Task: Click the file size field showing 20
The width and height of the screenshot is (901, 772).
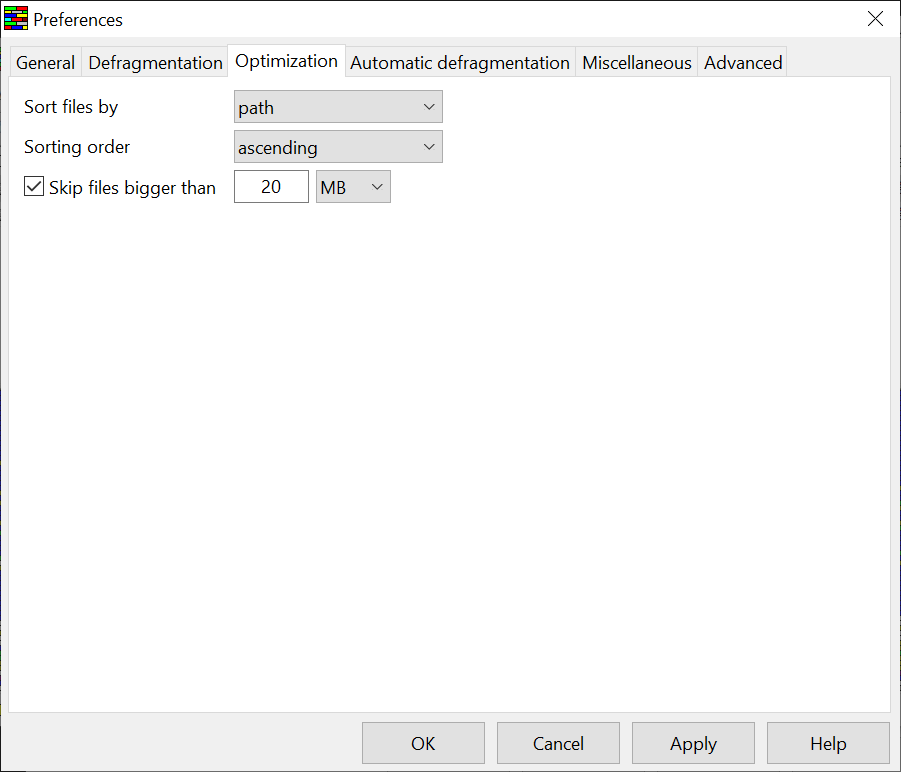Action: point(271,187)
